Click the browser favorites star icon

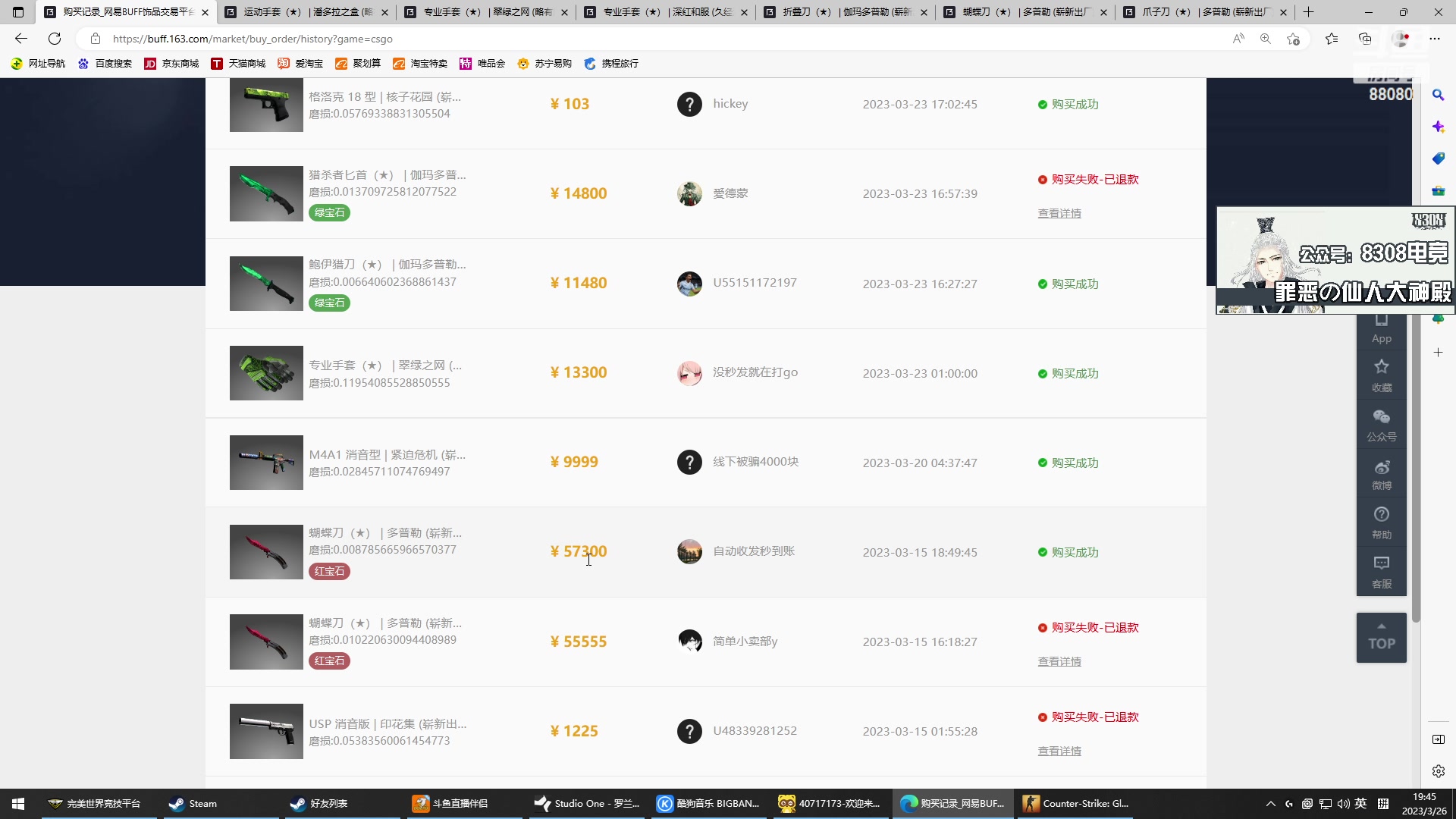[1331, 39]
